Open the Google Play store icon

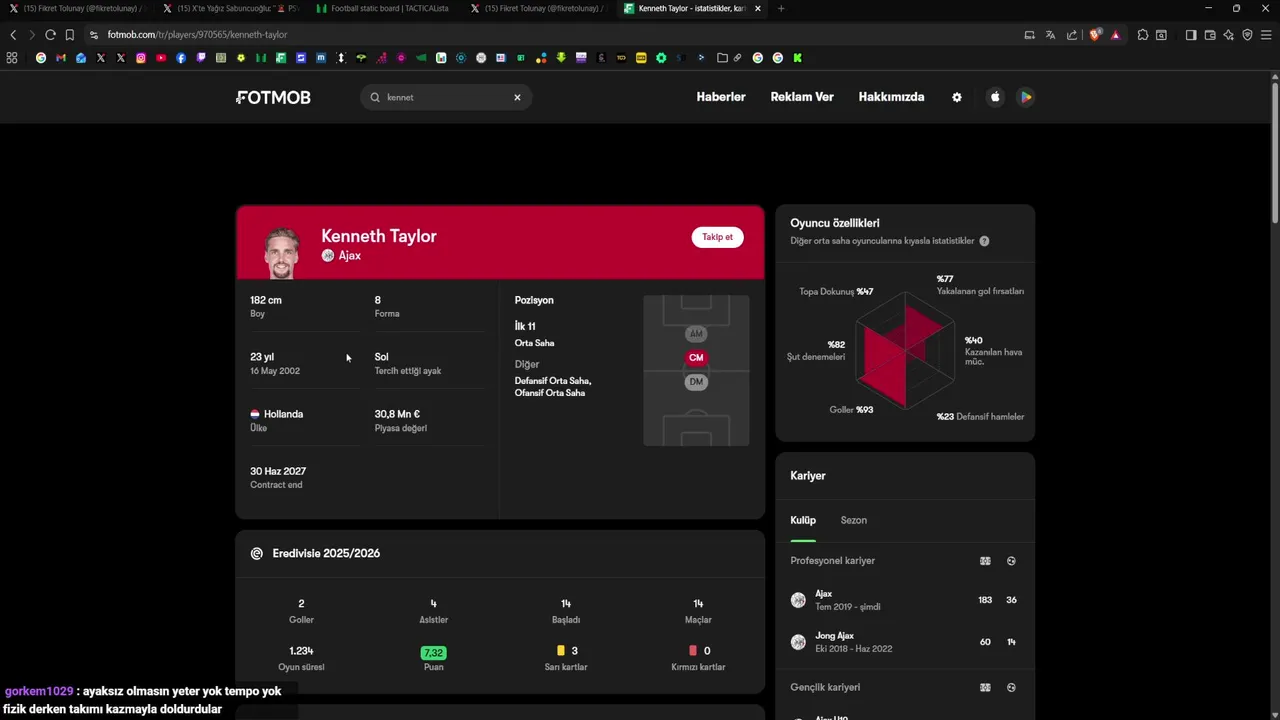(x=1025, y=97)
